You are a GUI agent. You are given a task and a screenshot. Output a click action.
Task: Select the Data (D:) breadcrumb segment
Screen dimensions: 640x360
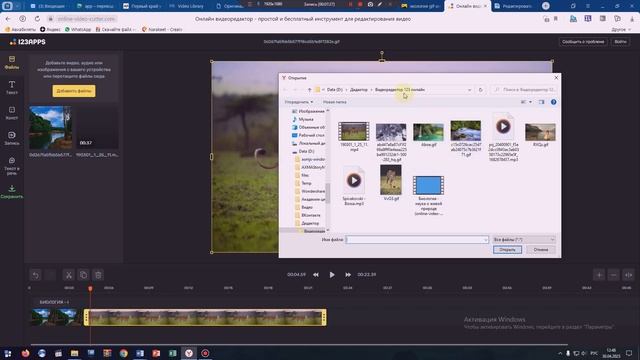[x=334, y=89]
